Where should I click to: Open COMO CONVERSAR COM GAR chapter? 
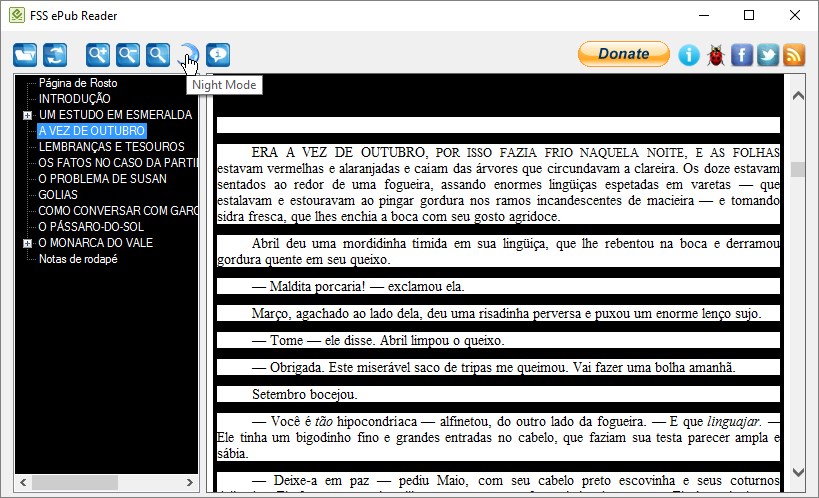pyautogui.click(x=118, y=211)
